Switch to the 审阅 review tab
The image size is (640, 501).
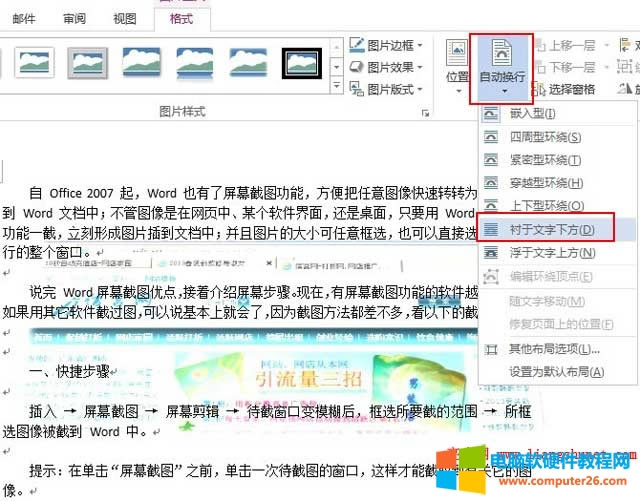point(74,18)
